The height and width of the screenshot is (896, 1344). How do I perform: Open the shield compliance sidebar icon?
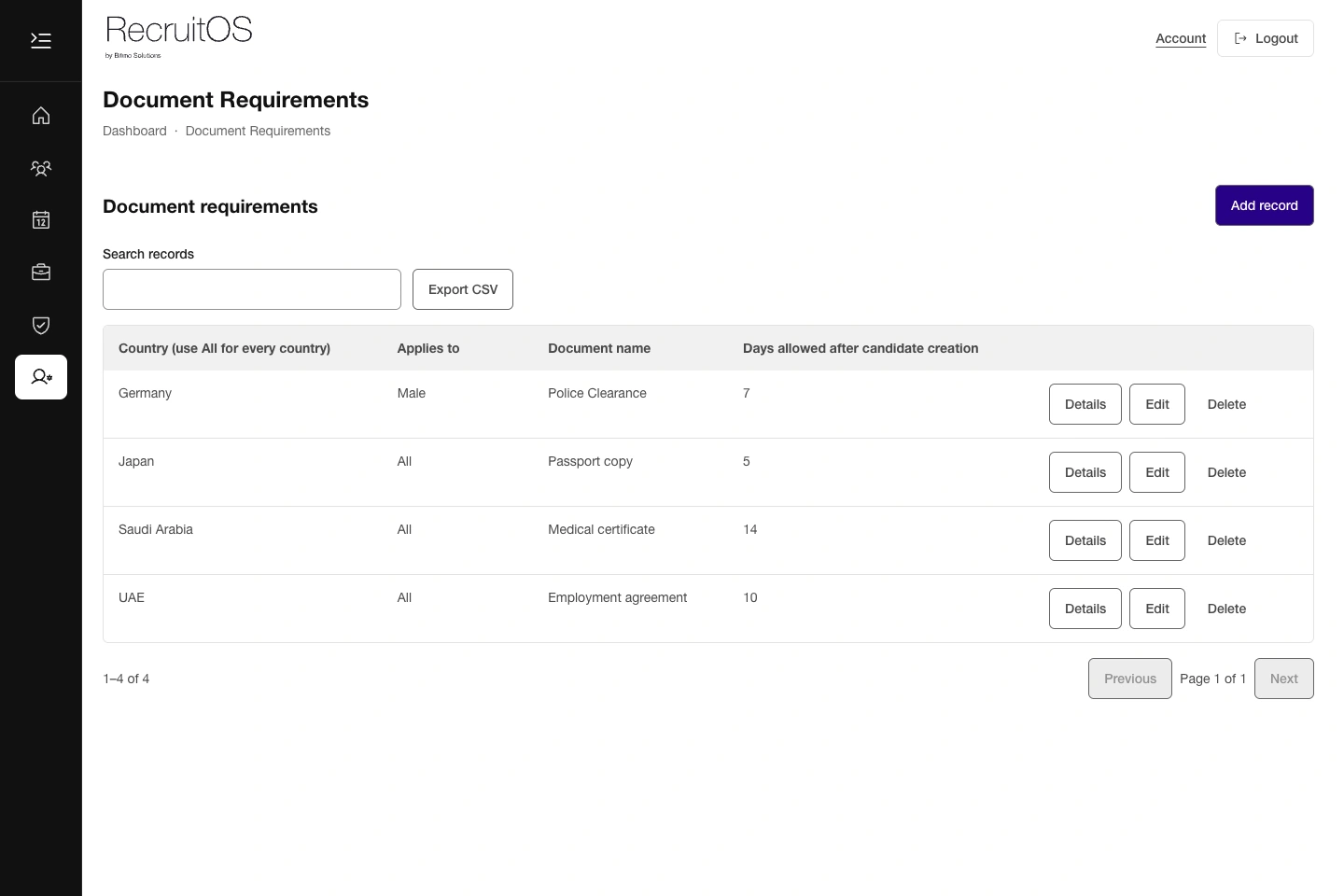(x=41, y=325)
